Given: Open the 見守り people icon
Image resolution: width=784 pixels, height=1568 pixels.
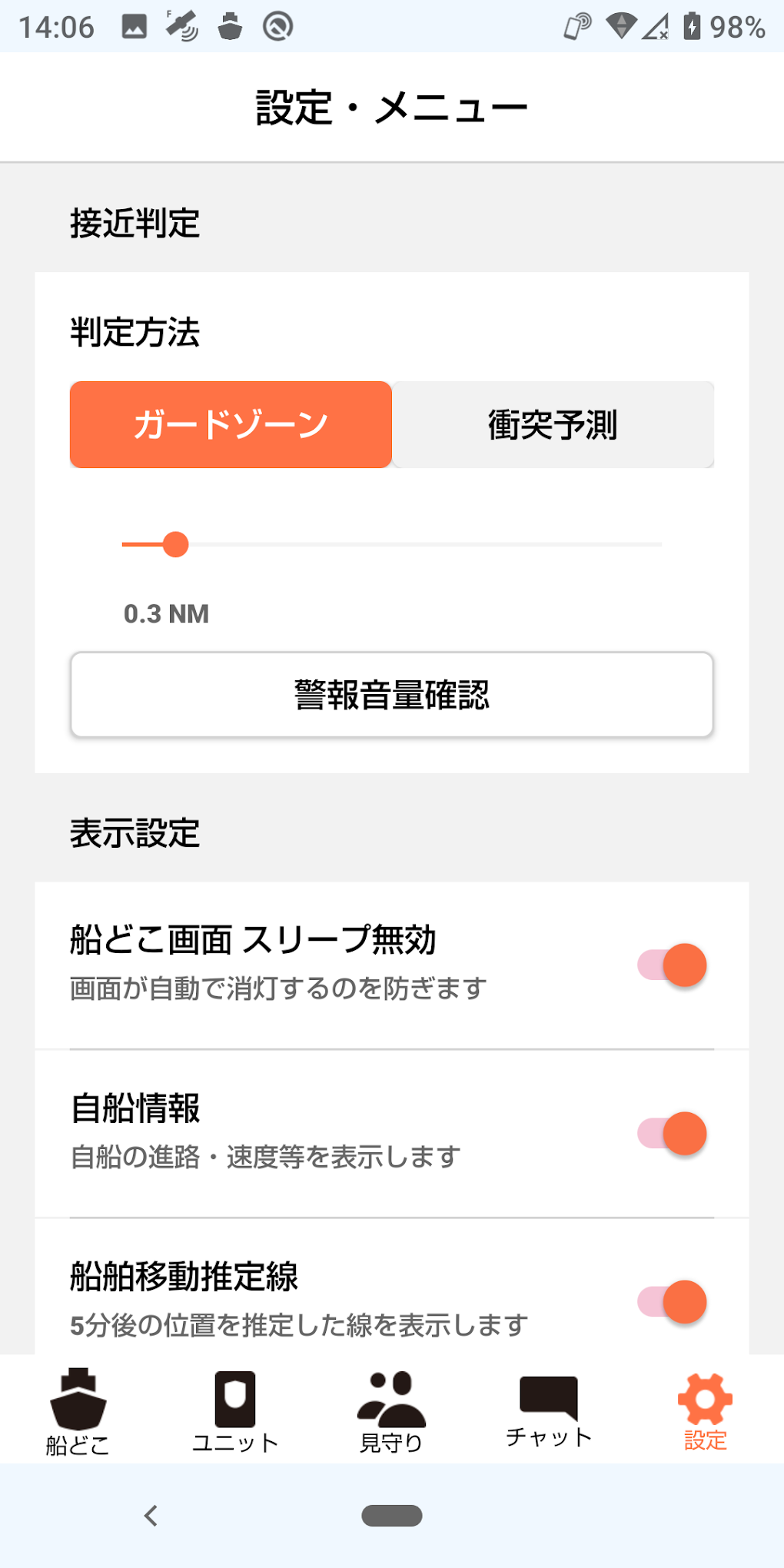Looking at the screenshot, I should pos(391,1399).
